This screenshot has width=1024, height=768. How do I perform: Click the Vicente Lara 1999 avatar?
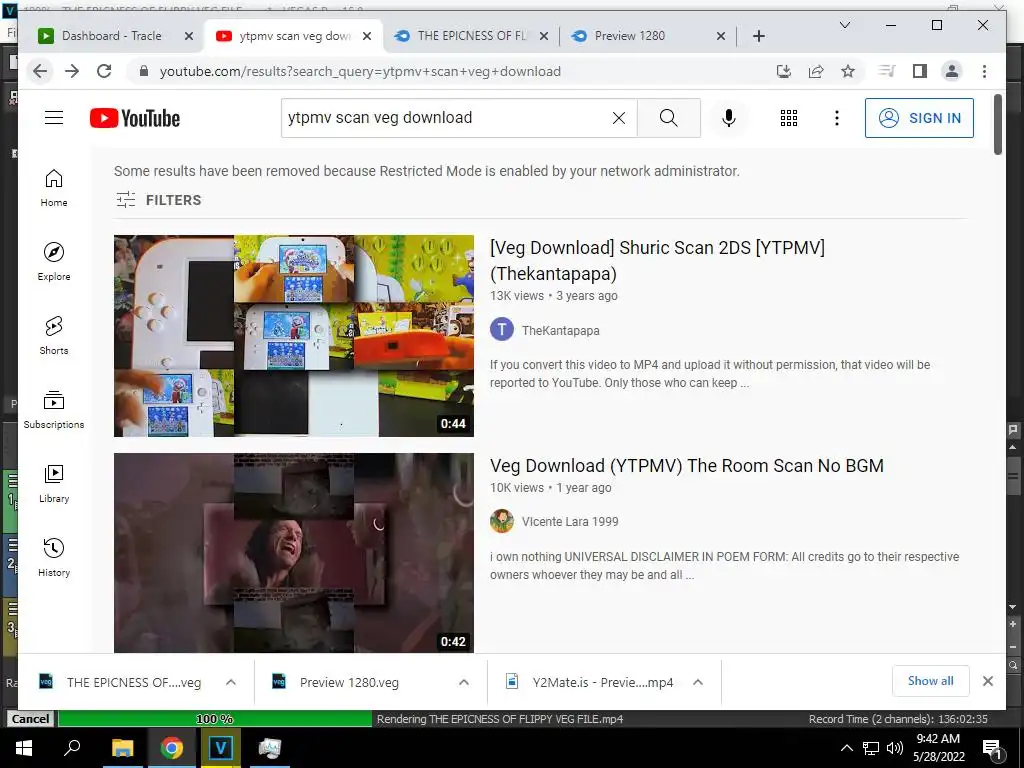(502, 521)
